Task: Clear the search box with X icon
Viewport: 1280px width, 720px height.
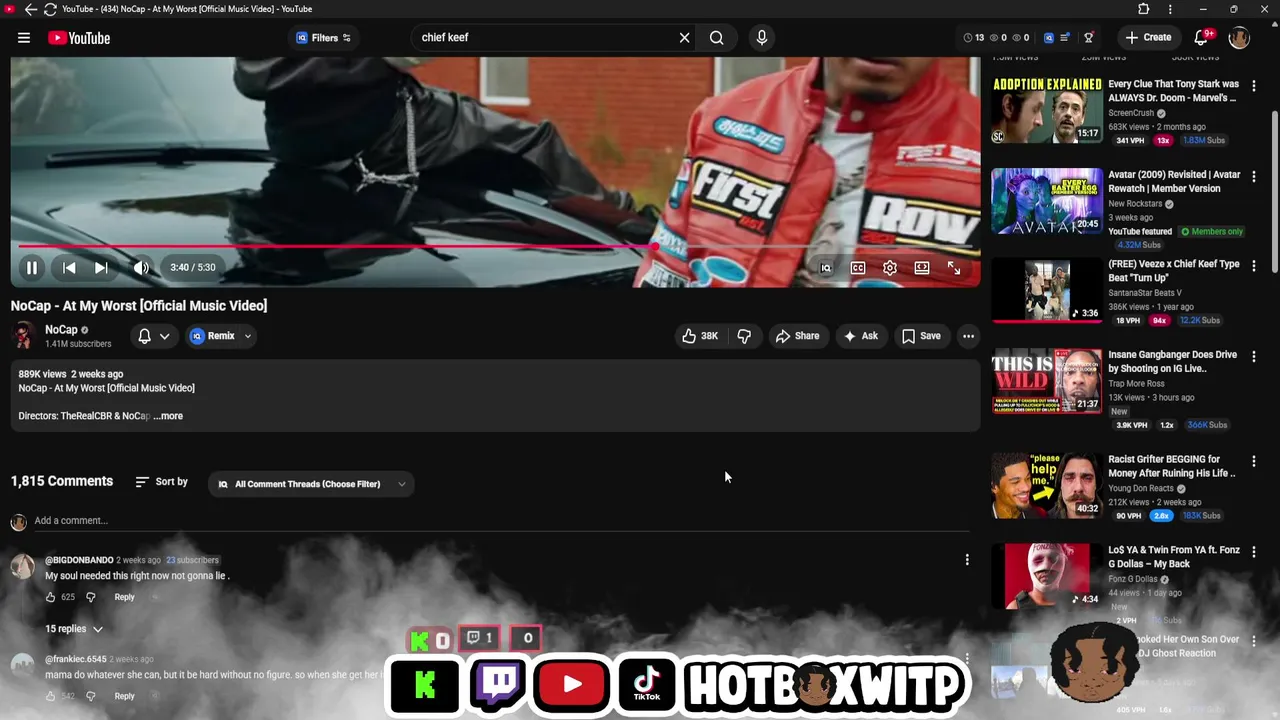Action: (684, 38)
